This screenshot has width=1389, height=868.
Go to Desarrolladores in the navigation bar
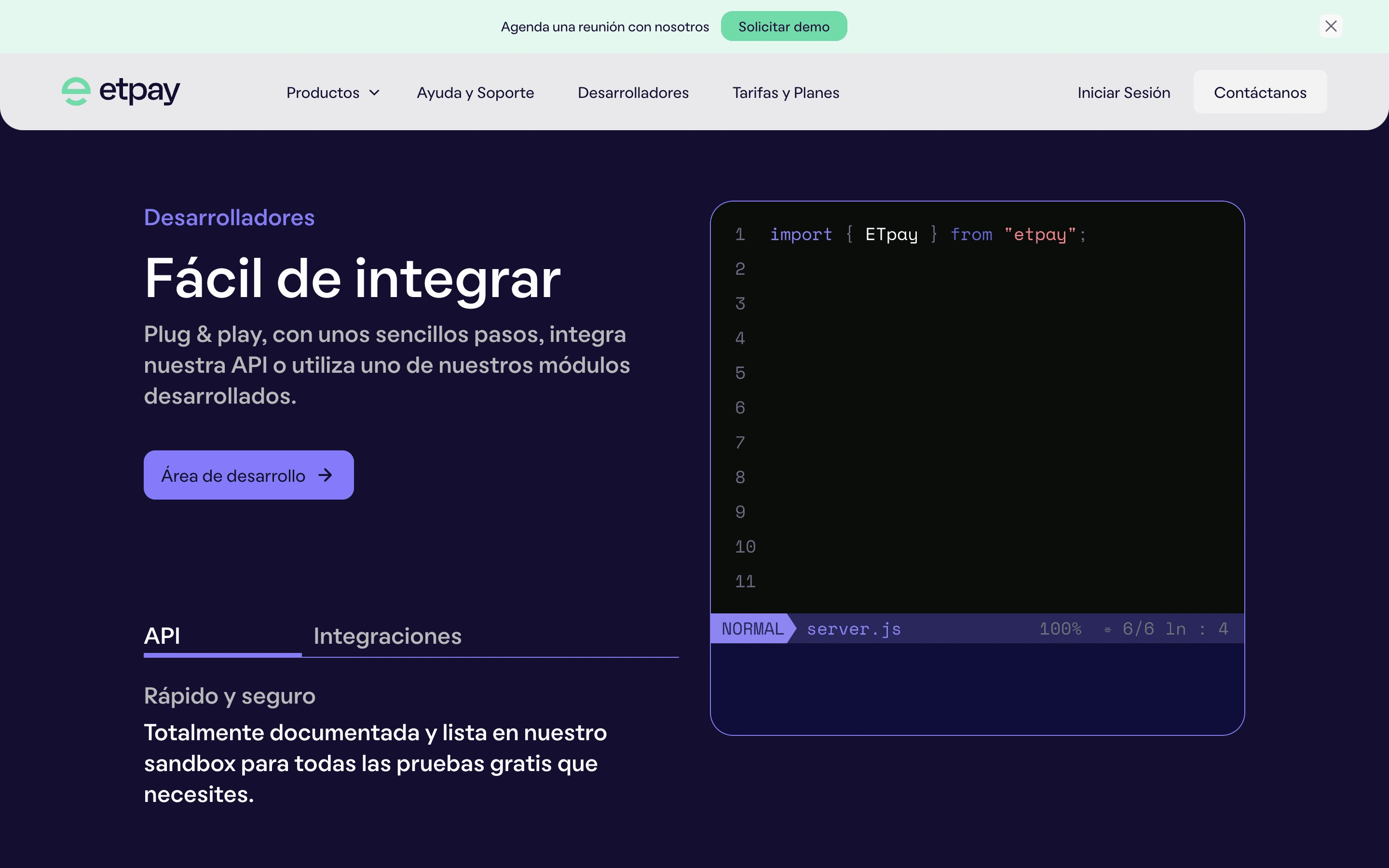(x=633, y=93)
